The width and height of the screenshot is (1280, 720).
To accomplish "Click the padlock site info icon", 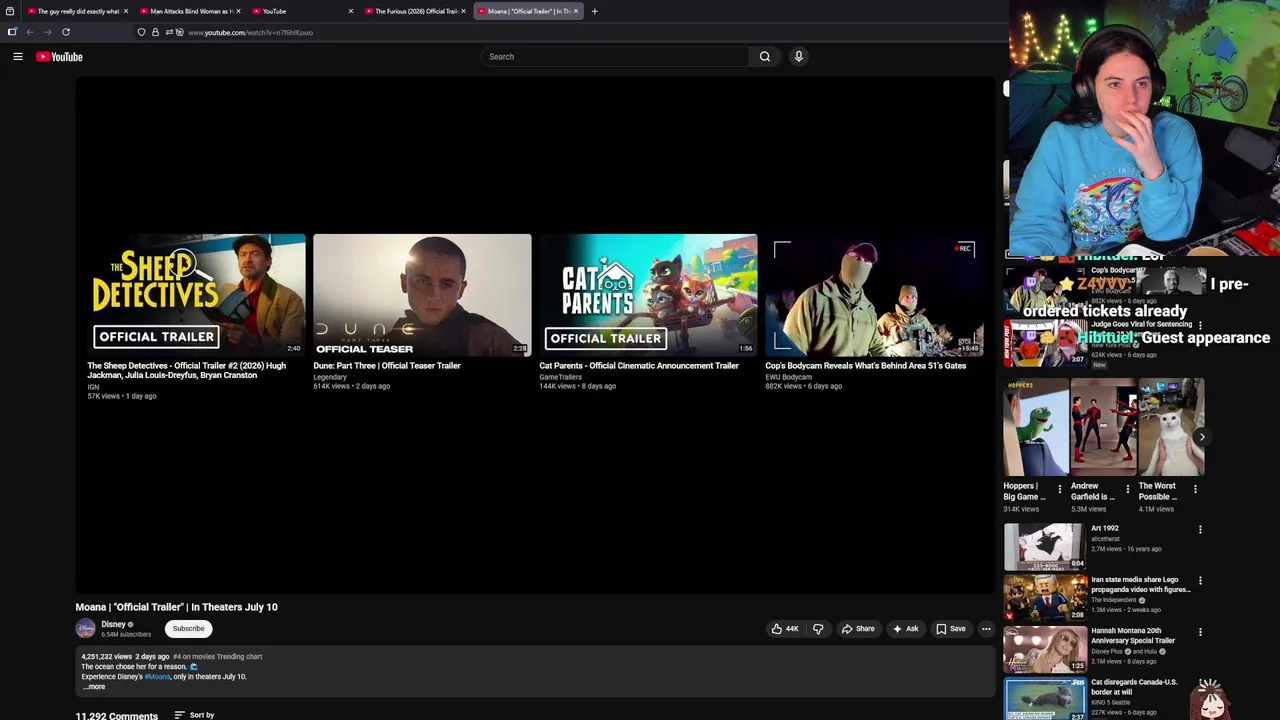I will coord(155,32).
